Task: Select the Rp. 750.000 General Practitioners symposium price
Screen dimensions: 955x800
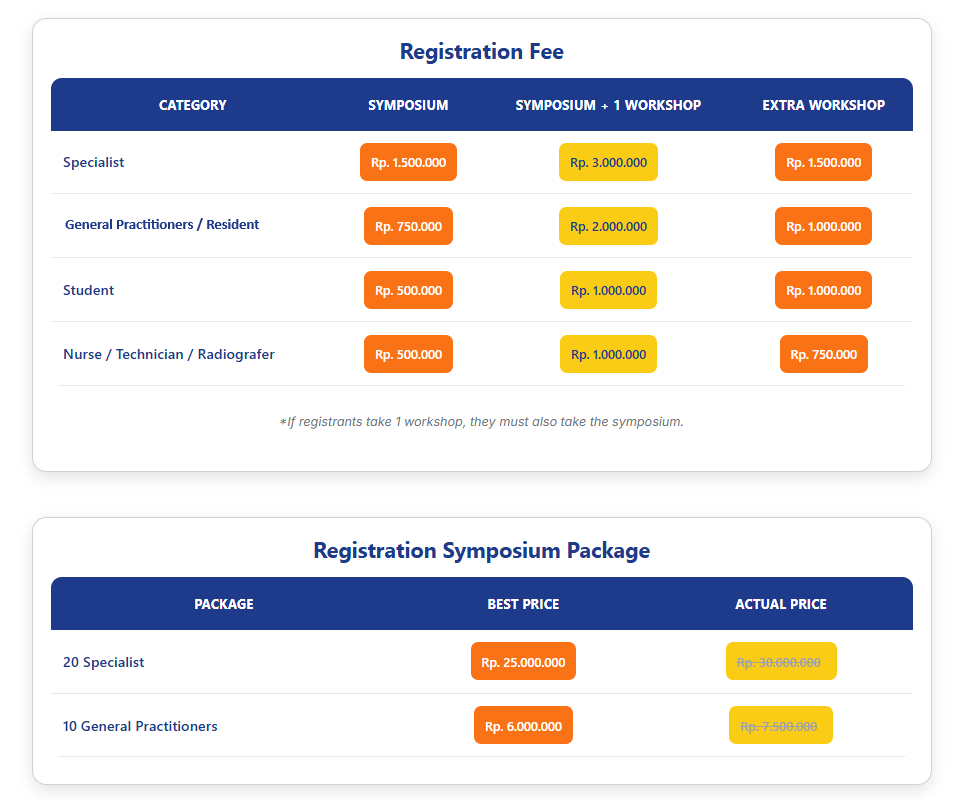Action: pyautogui.click(x=408, y=226)
